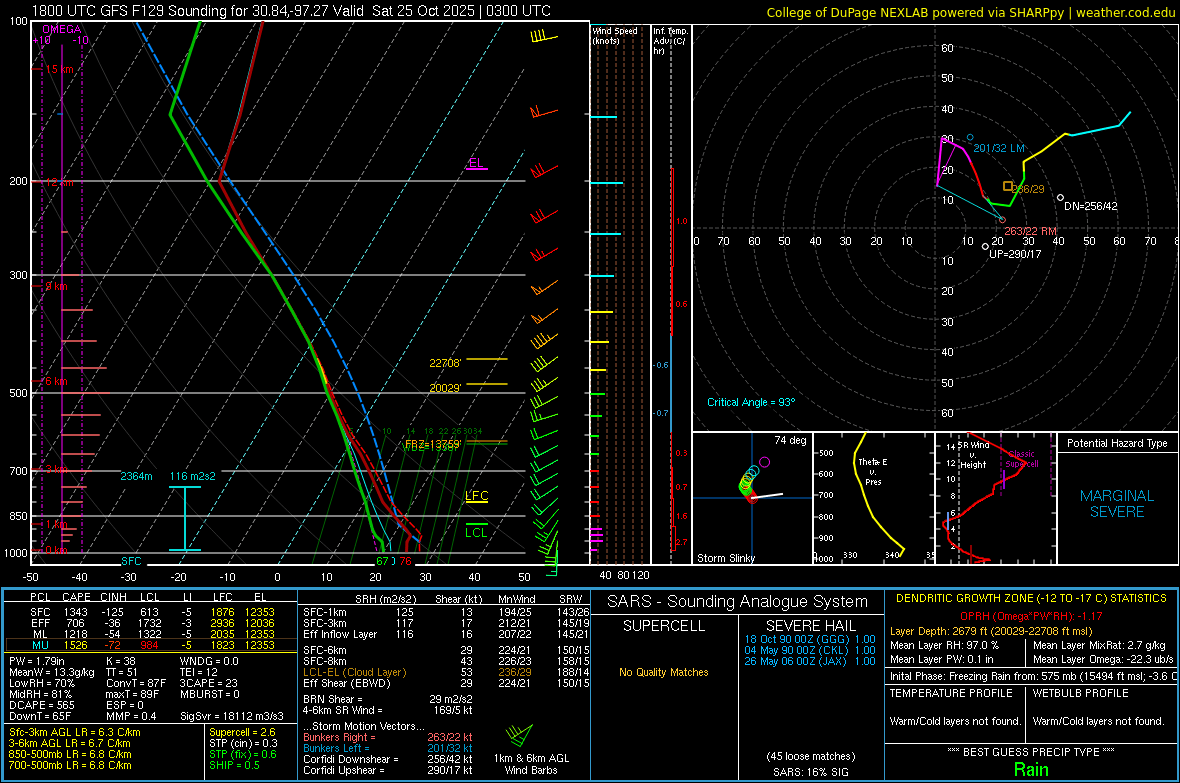Click the No Quality Matches supercell text
The image size is (1180, 783).
click(664, 672)
